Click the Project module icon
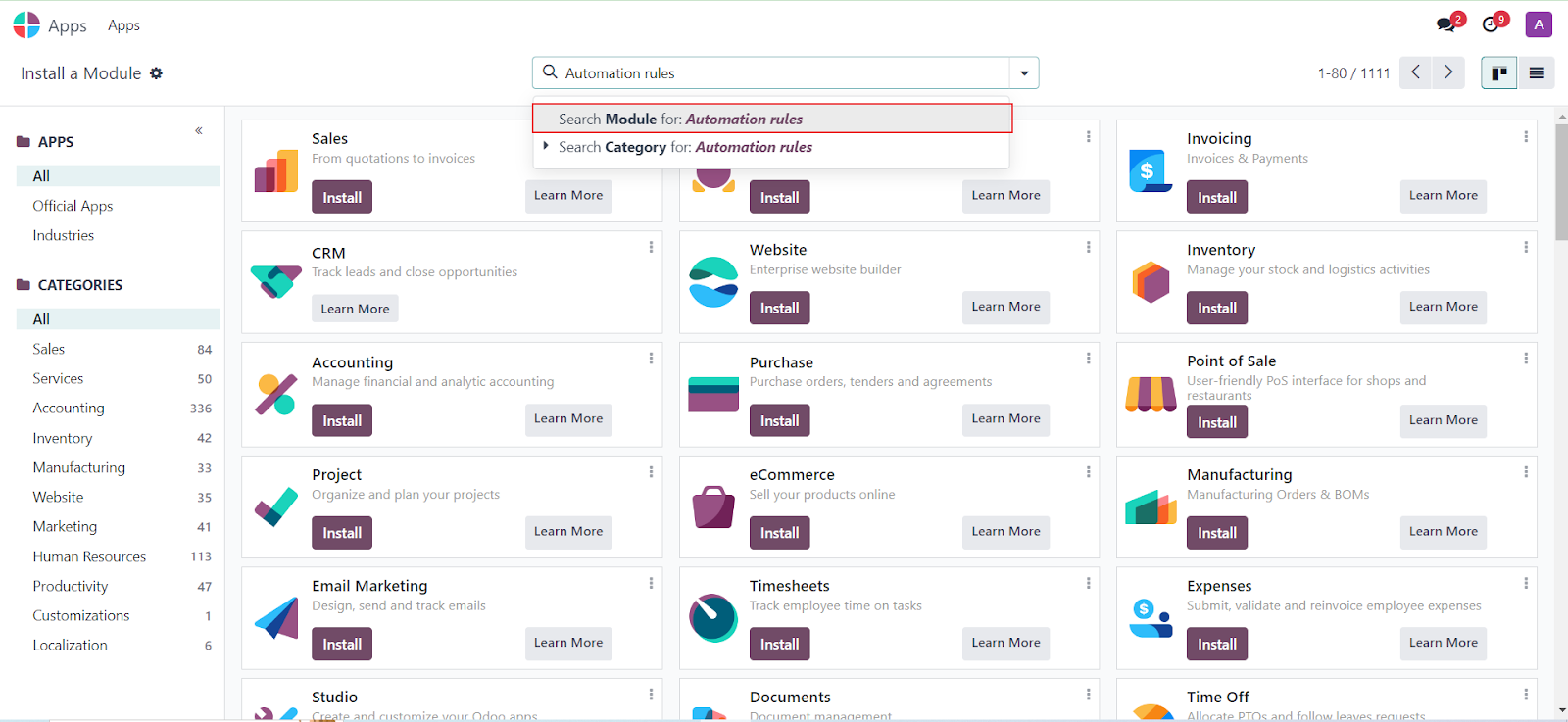The width and height of the screenshot is (1568, 722). [x=276, y=506]
